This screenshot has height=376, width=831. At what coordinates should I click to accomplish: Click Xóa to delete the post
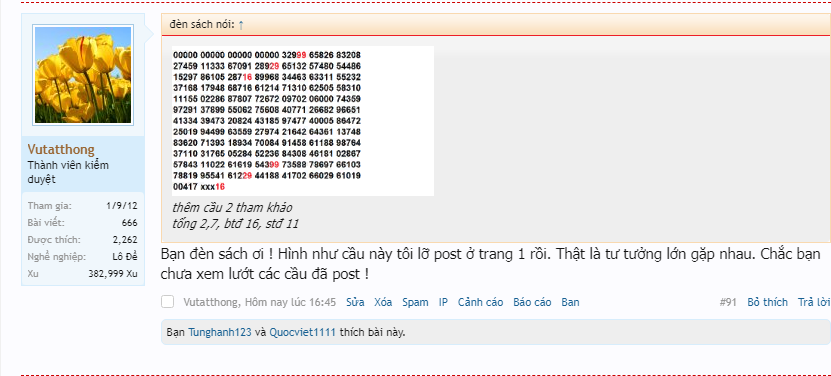point(383,302)
